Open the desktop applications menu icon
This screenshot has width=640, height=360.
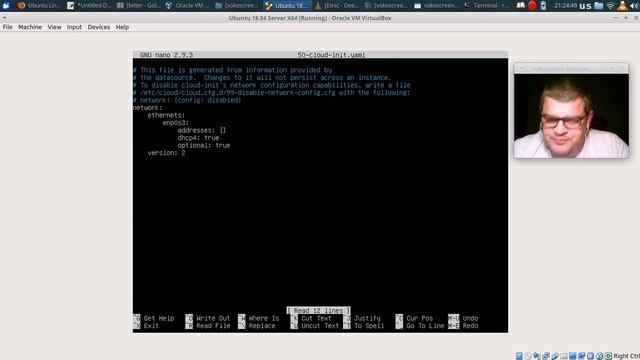6,5
